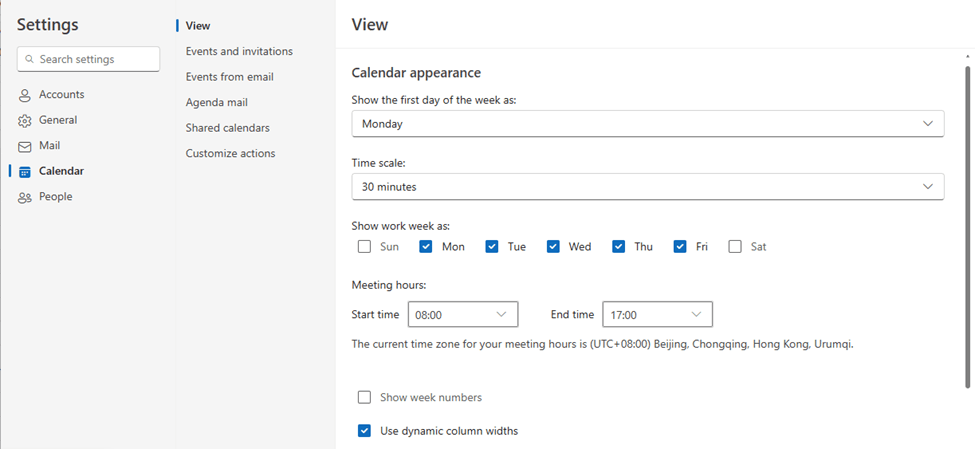
Task: Toggle Thu work week checkbox
Action: click(618, 247)
